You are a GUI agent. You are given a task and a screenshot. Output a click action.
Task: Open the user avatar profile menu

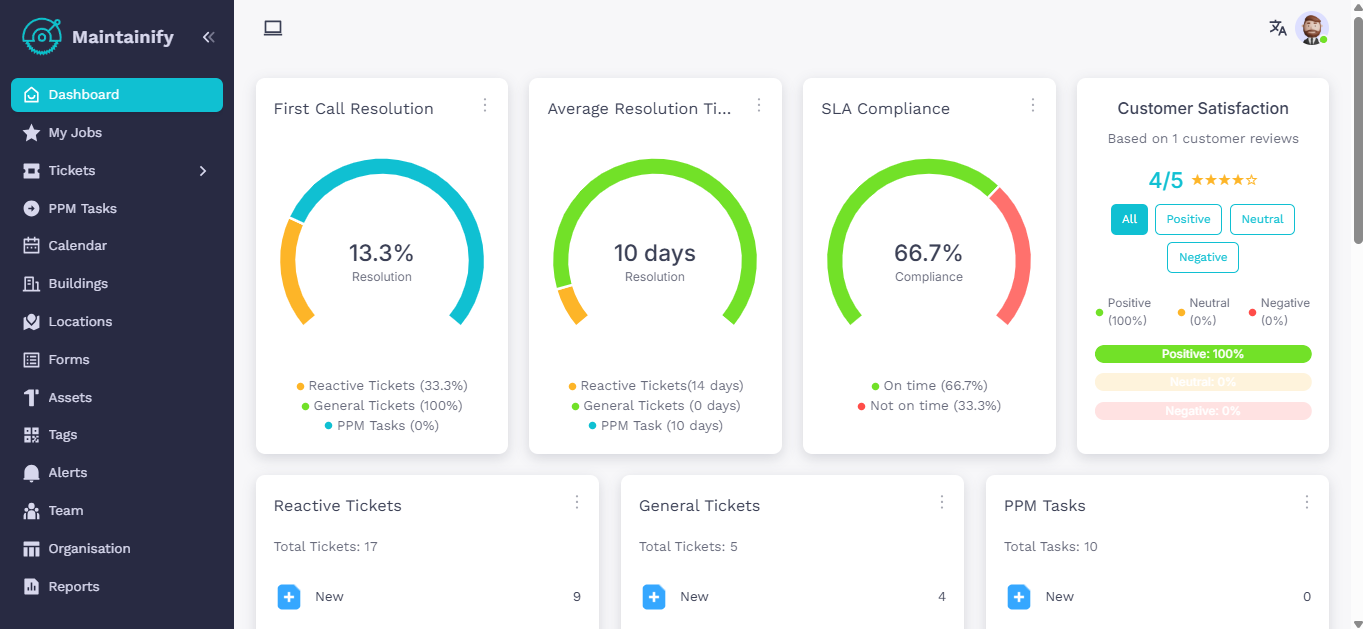[1310, 28]
